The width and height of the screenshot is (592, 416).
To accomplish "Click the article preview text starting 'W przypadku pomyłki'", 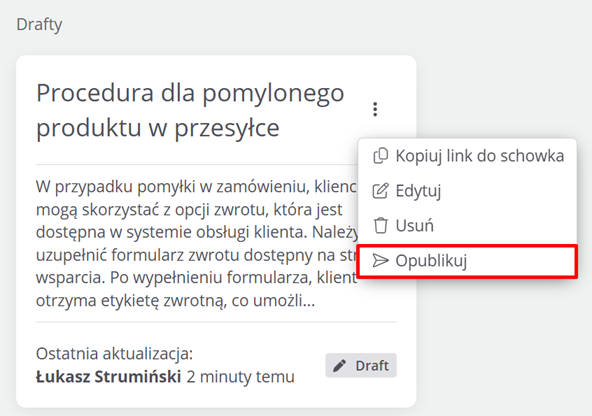I will coord(196,243).
